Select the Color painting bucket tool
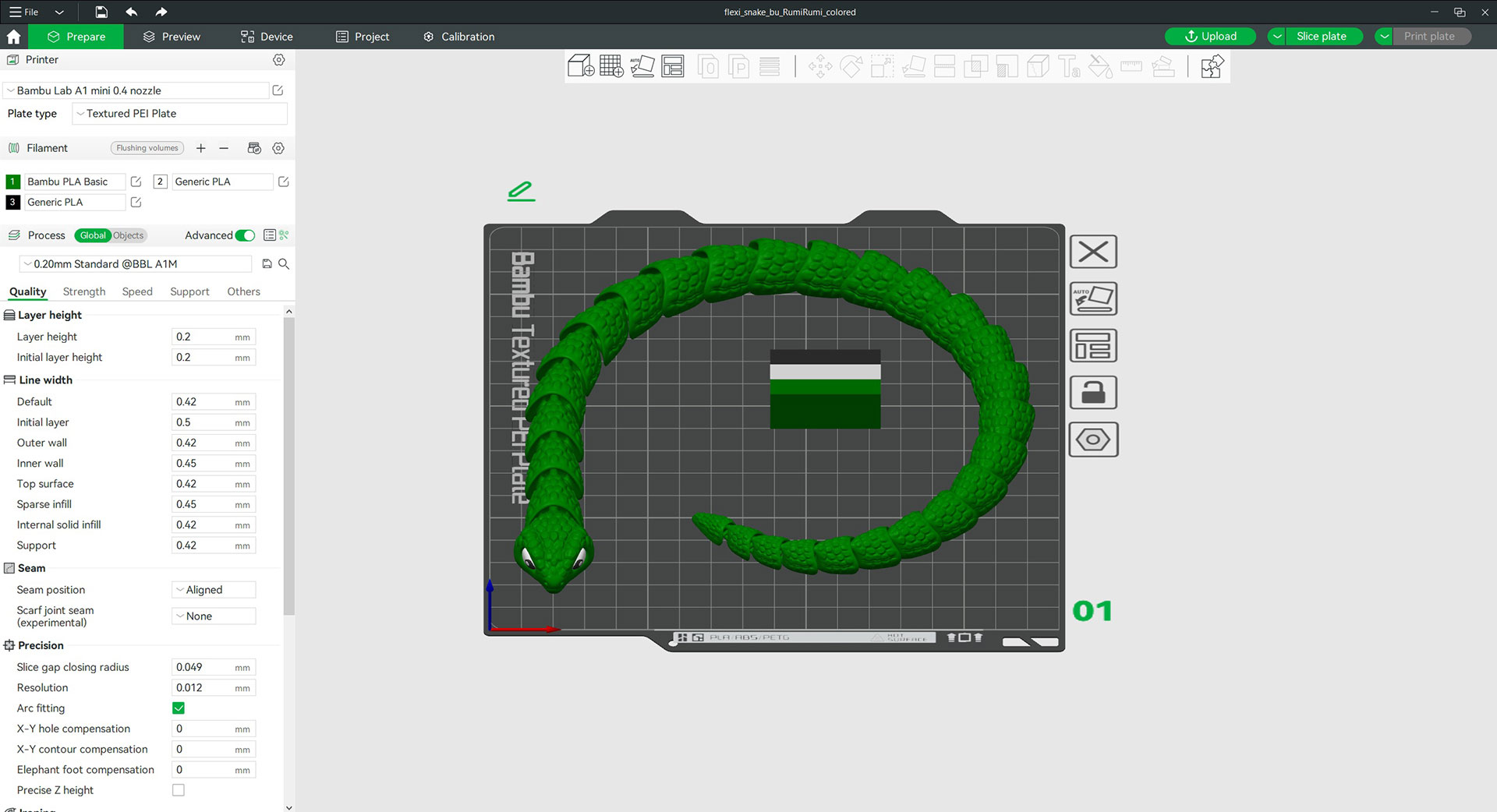 tap(1100, 66)
